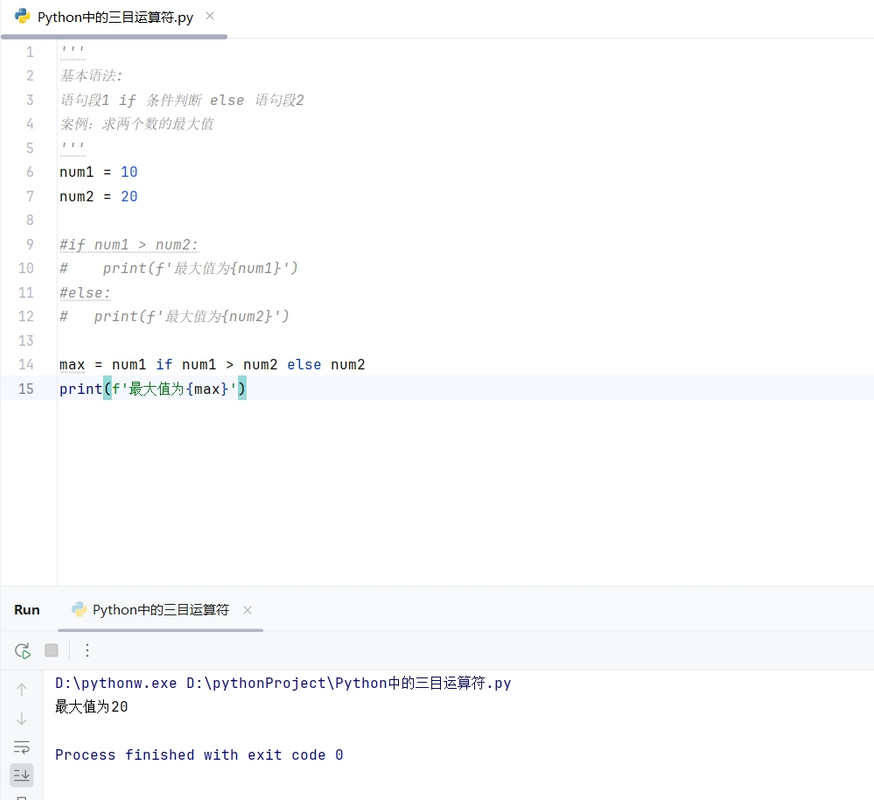Click line number 14 in gutter
874x800 pixels.
point(26,365)
